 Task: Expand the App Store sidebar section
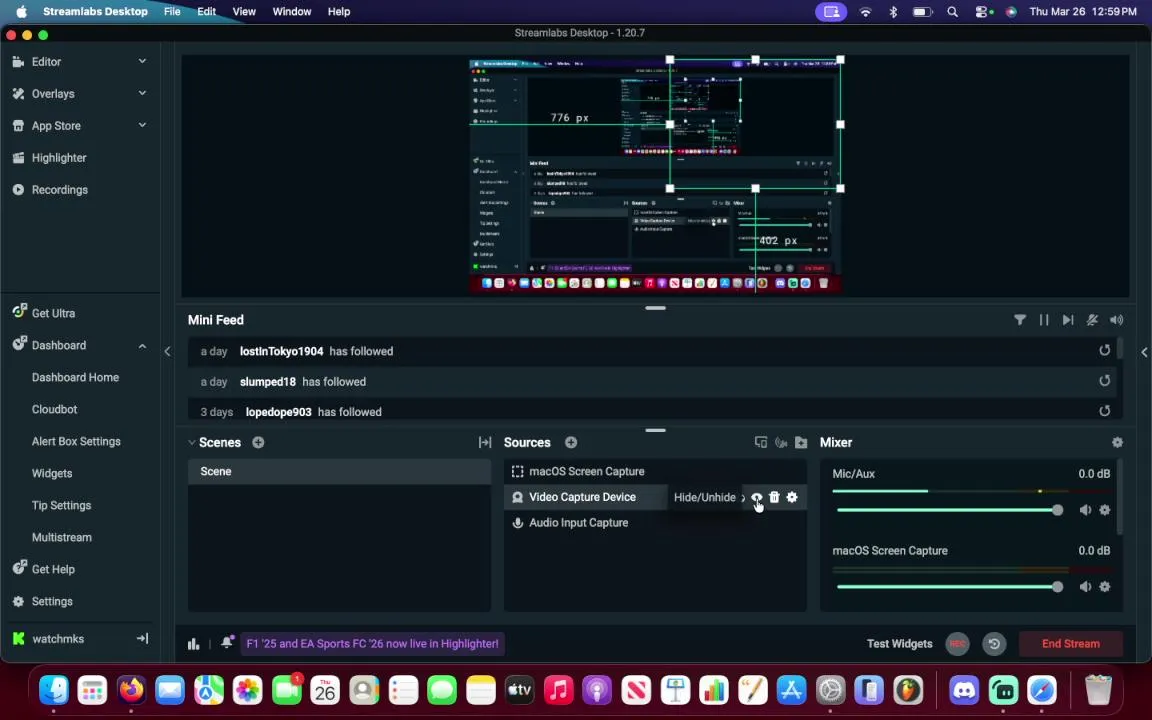pos(143,125)
